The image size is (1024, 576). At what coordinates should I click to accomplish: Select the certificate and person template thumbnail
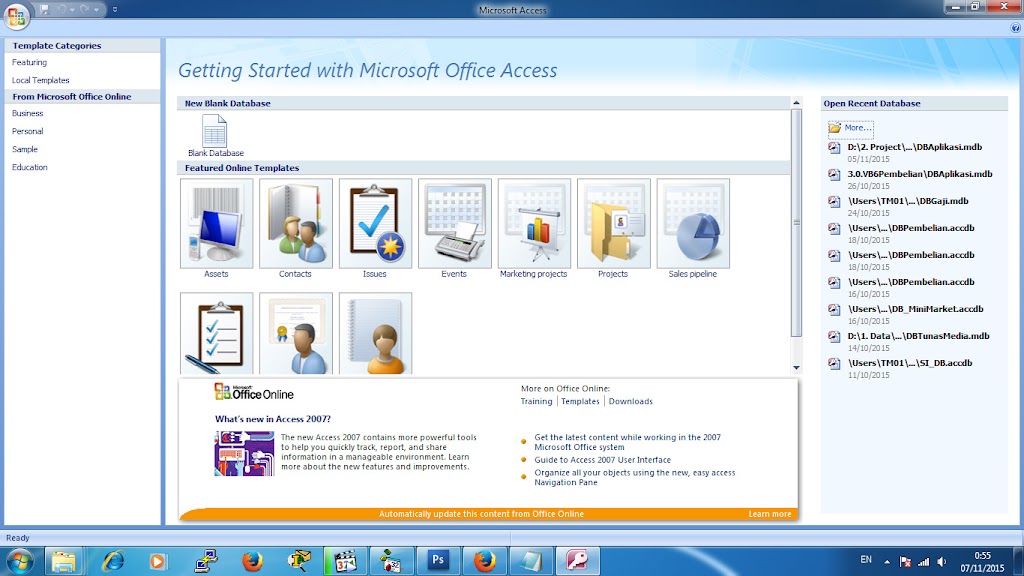(x=296, y=333)
